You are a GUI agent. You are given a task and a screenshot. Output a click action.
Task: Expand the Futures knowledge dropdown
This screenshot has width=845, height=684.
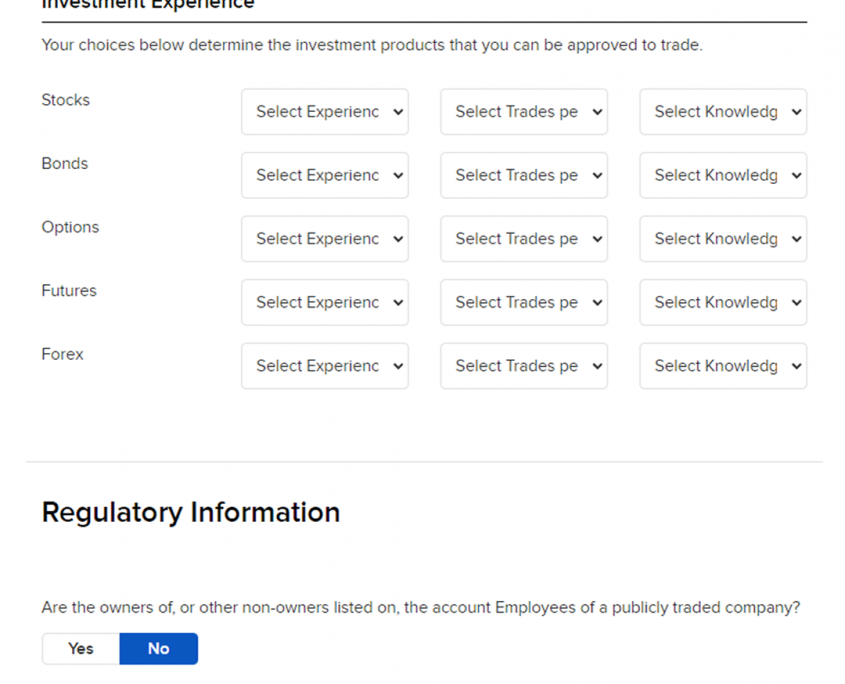[x=722, y=302]
